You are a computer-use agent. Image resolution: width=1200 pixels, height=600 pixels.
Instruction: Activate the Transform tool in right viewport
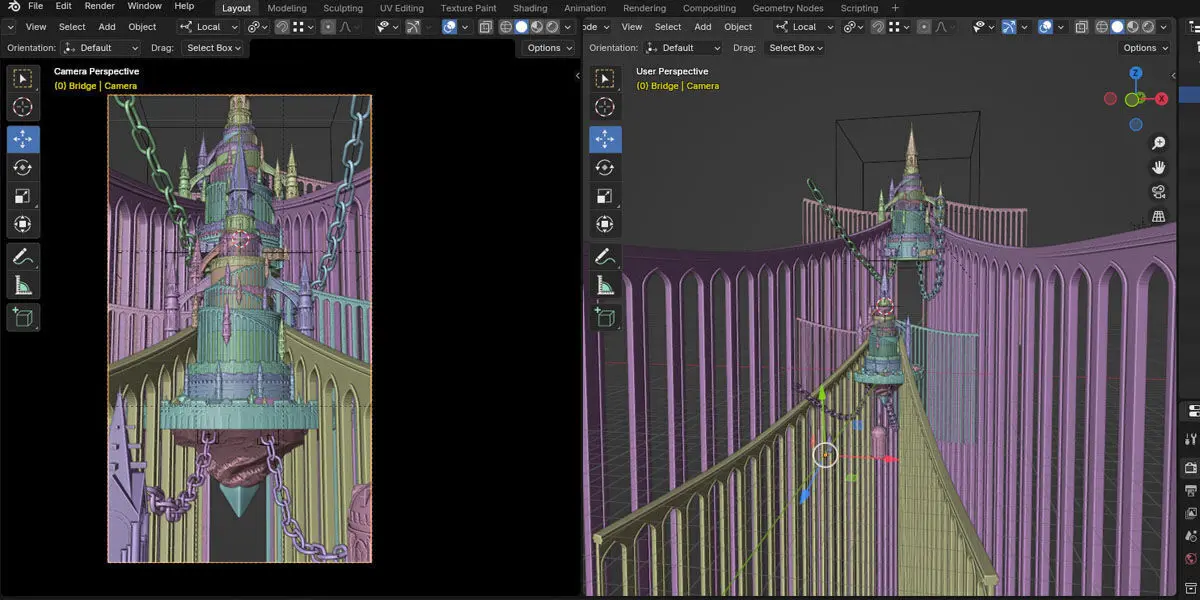click(x=605, y=224)
